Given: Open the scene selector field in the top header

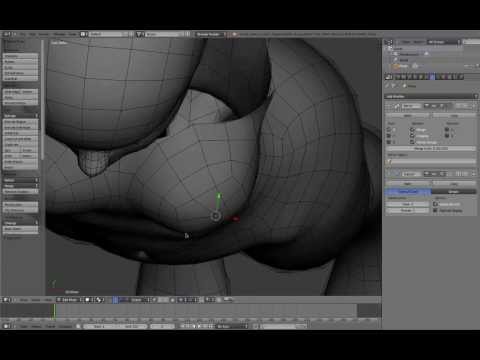Looking at the screenshot, I should point(163,34).
